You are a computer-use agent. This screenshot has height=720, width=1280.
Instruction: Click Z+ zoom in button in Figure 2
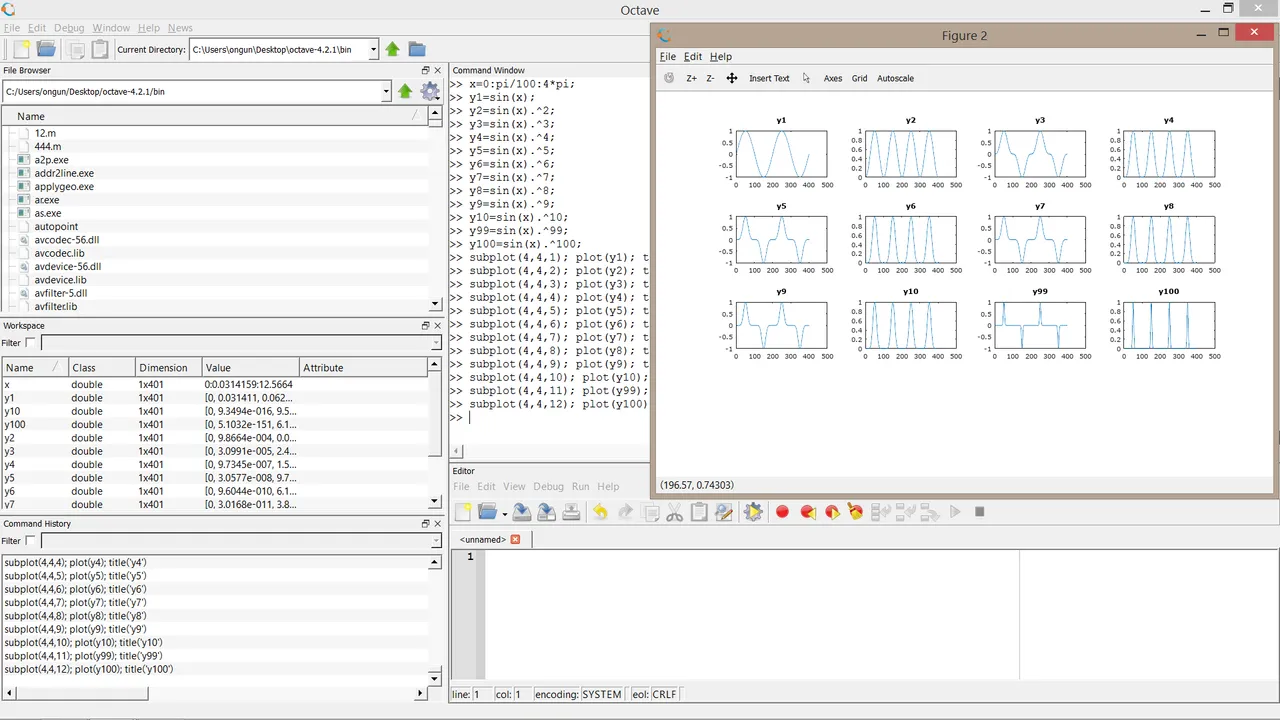691,78
